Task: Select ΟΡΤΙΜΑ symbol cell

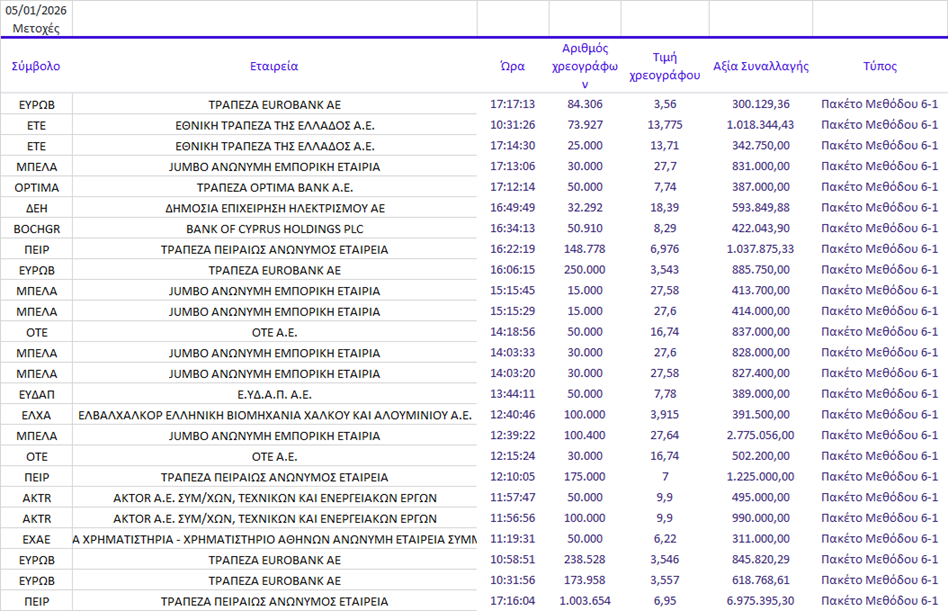Action: (x=36, y=187)
